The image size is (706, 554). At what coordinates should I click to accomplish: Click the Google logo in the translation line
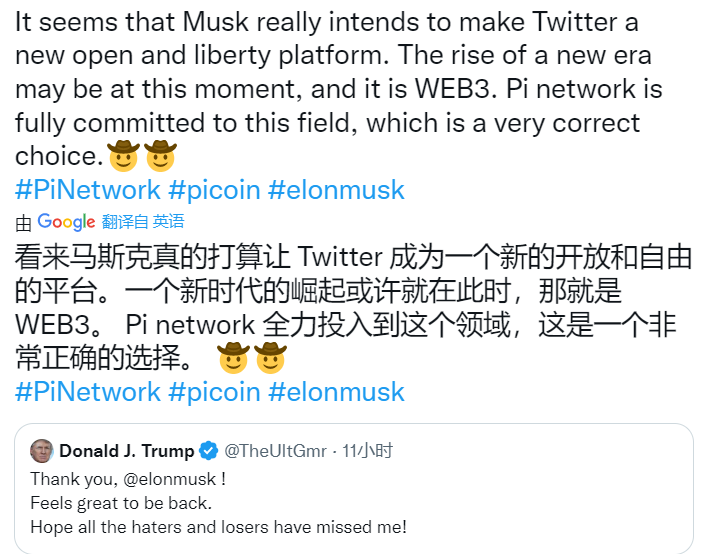pyautogui.click(x=66, y=222)
